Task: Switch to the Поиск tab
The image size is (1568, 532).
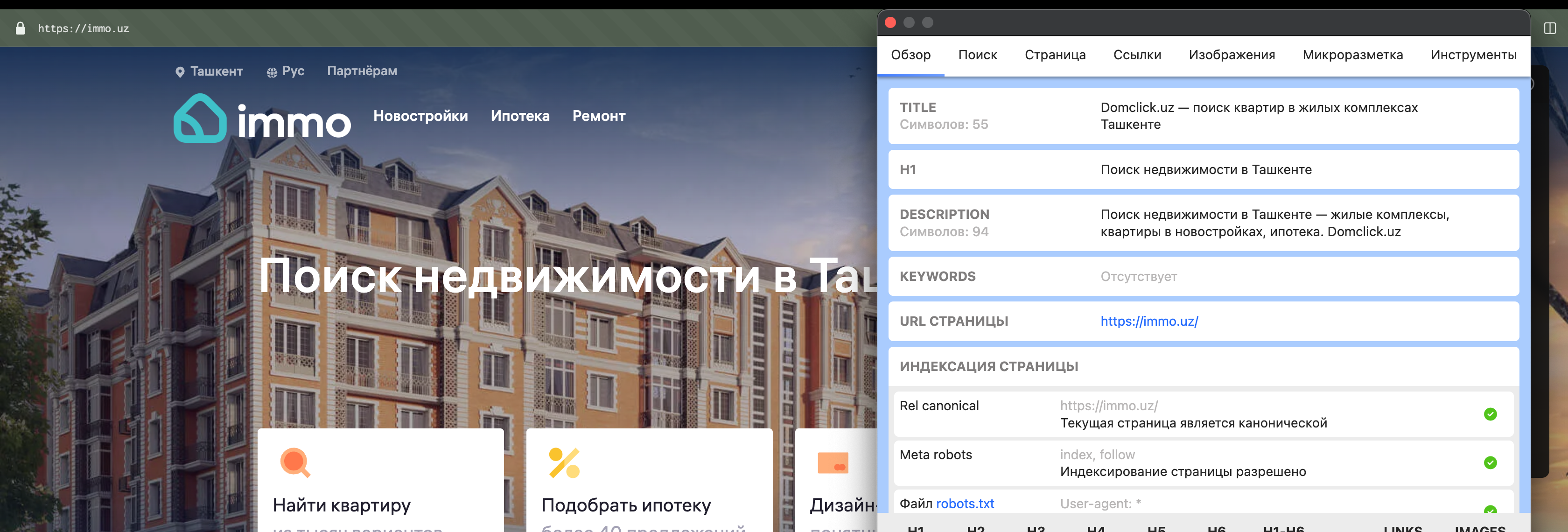Action: 977,55
